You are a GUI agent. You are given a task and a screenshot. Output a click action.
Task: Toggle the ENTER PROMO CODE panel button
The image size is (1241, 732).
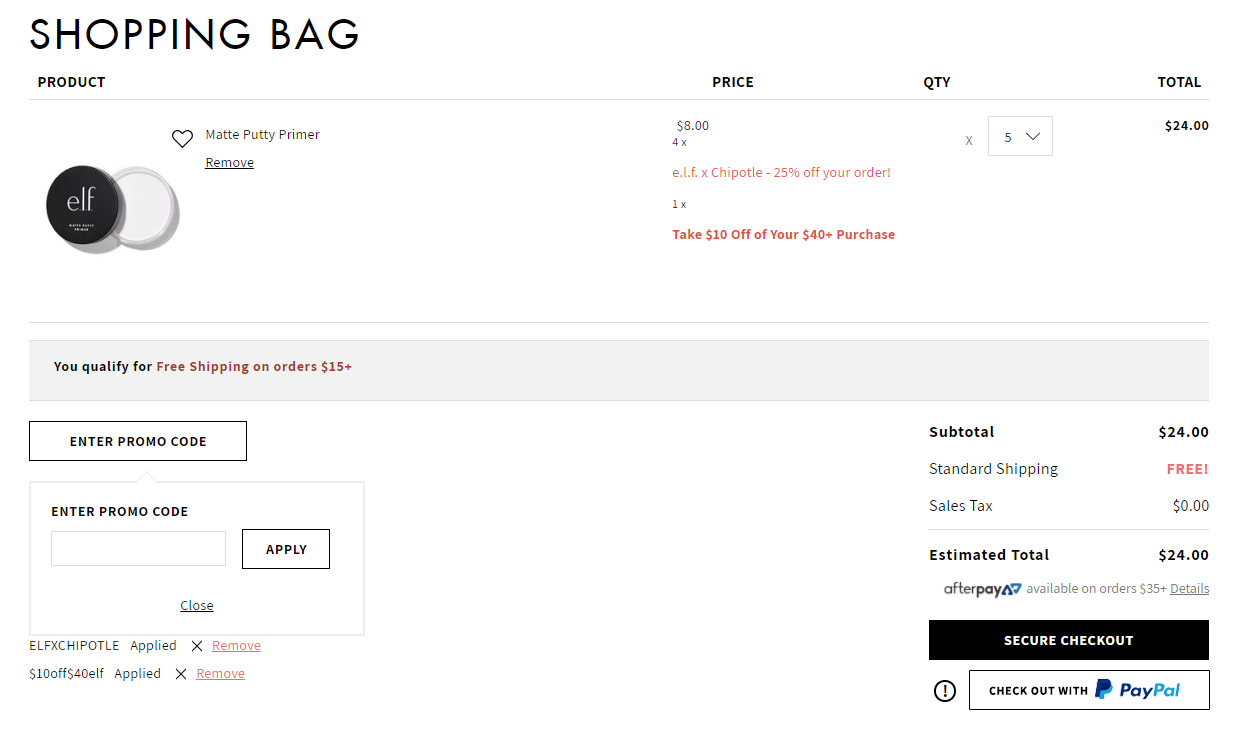point(138,441)
